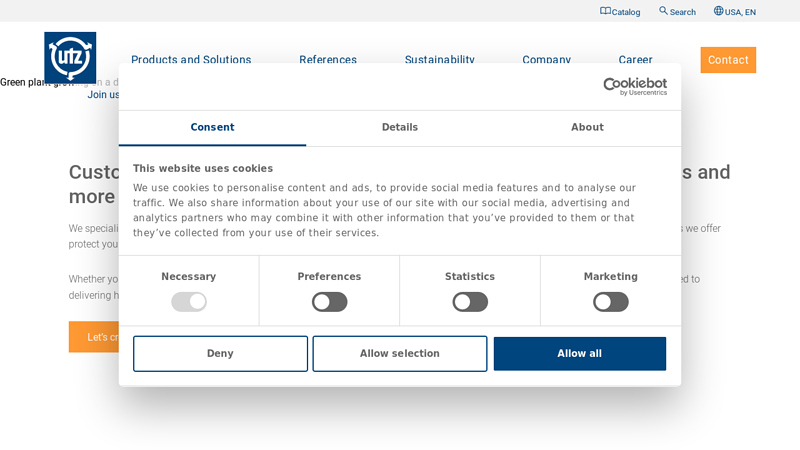Select the Consent tab

click(212, 128)
